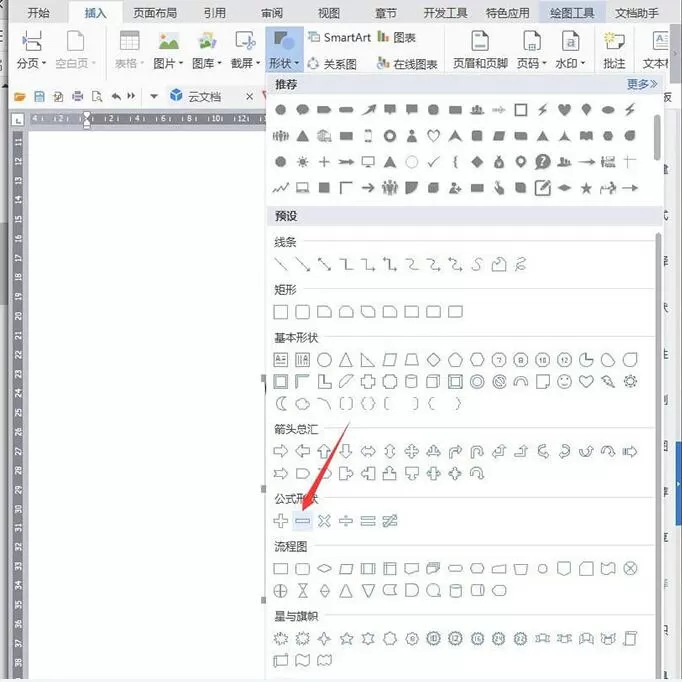Switch to the 视图 tab
The height and width of the screenshot is (682, 682).
(329, 13)
